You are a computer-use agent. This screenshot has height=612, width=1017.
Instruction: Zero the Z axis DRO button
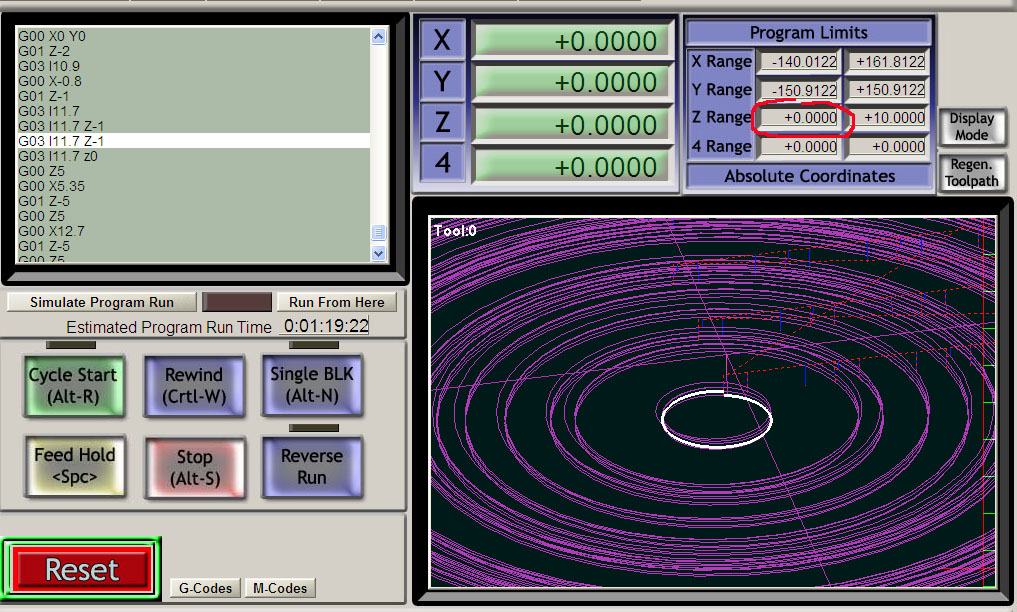pyautogui.click(x=442, y=123)
